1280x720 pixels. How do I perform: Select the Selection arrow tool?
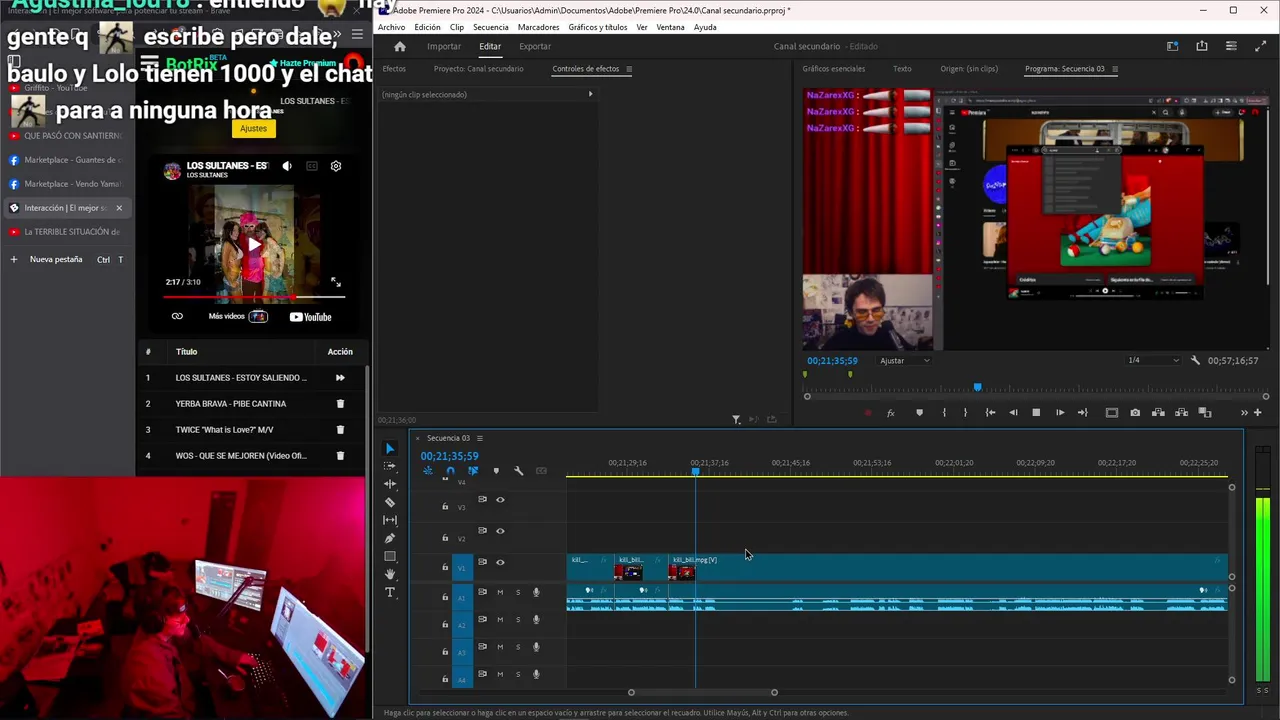(390, 449)
